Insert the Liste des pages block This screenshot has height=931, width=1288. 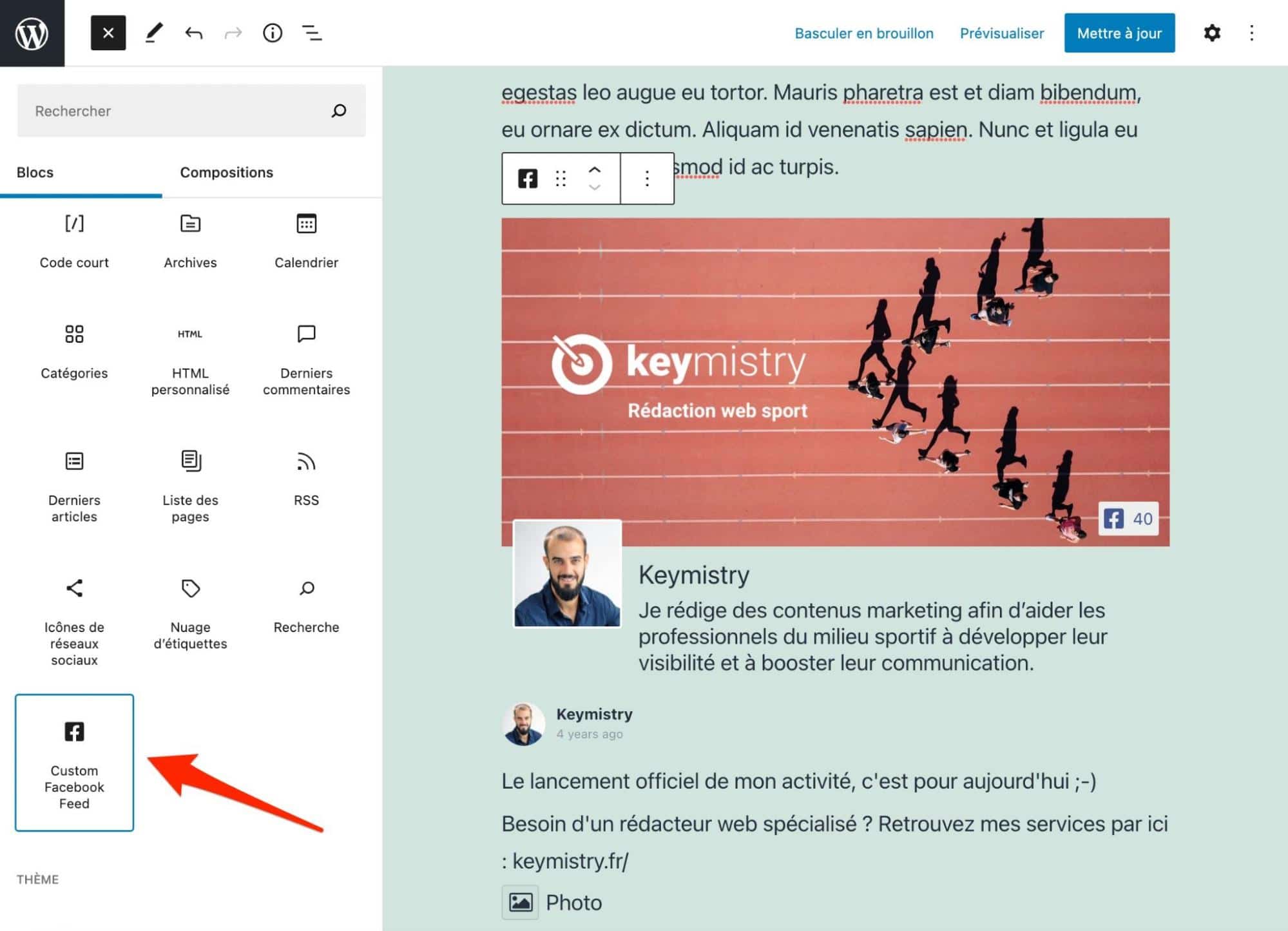pyautogui.click(x=190, y=488)
